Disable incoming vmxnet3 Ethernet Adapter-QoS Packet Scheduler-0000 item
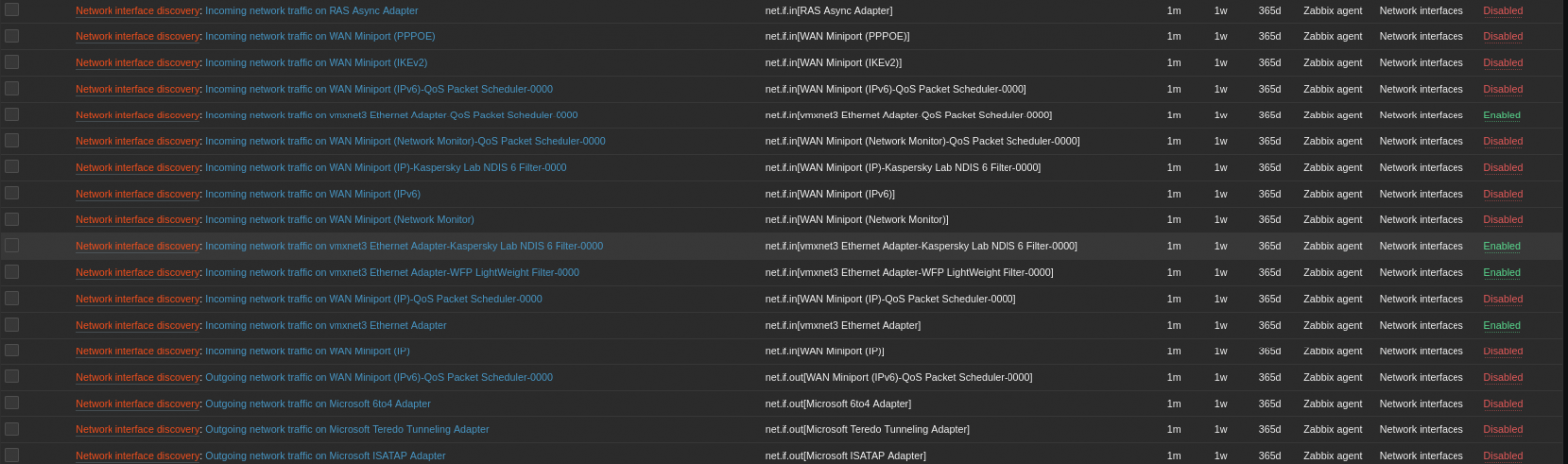Viewport: 1568px width, 464px height. tap(1501, 116)
